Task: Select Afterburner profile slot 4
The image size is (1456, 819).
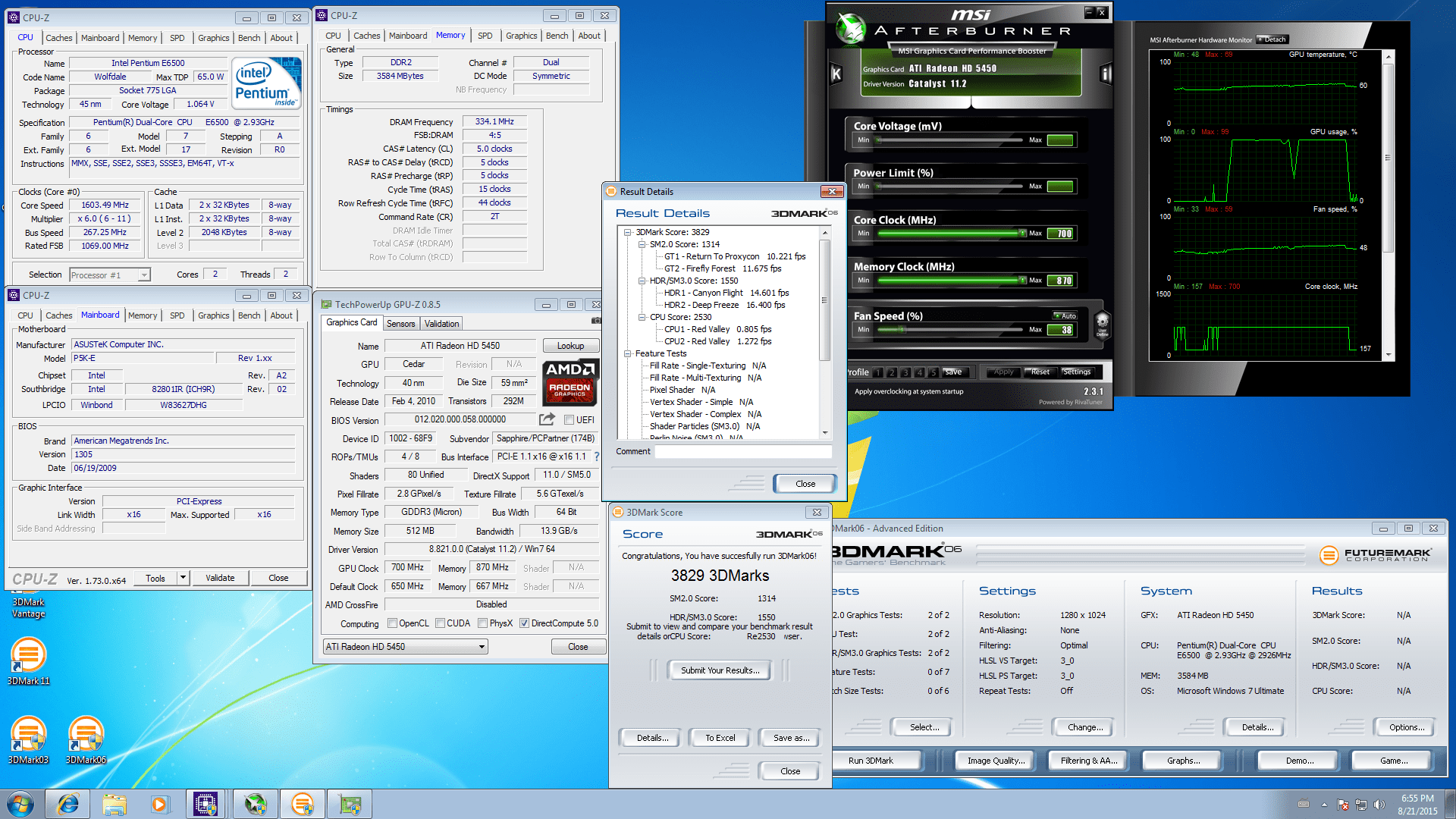Action: click(919, 372)
